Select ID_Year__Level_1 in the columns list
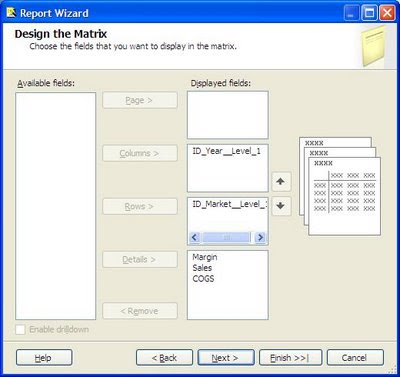Image resolution: width=400 pixels, height=377 pixels. click(x=227, y=151)
